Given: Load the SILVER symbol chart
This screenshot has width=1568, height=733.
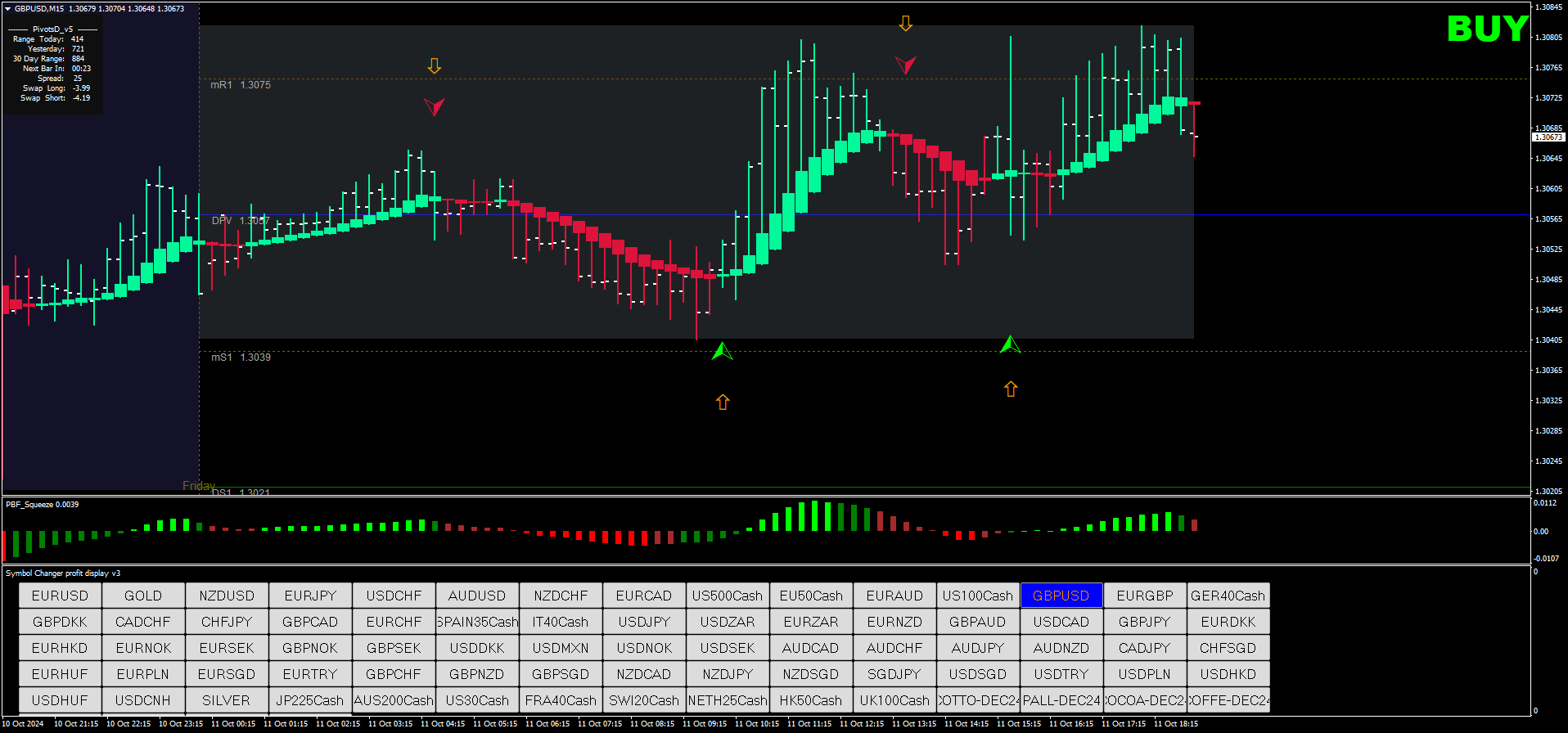Looking at the screenshot, I should tap(227, 700).
